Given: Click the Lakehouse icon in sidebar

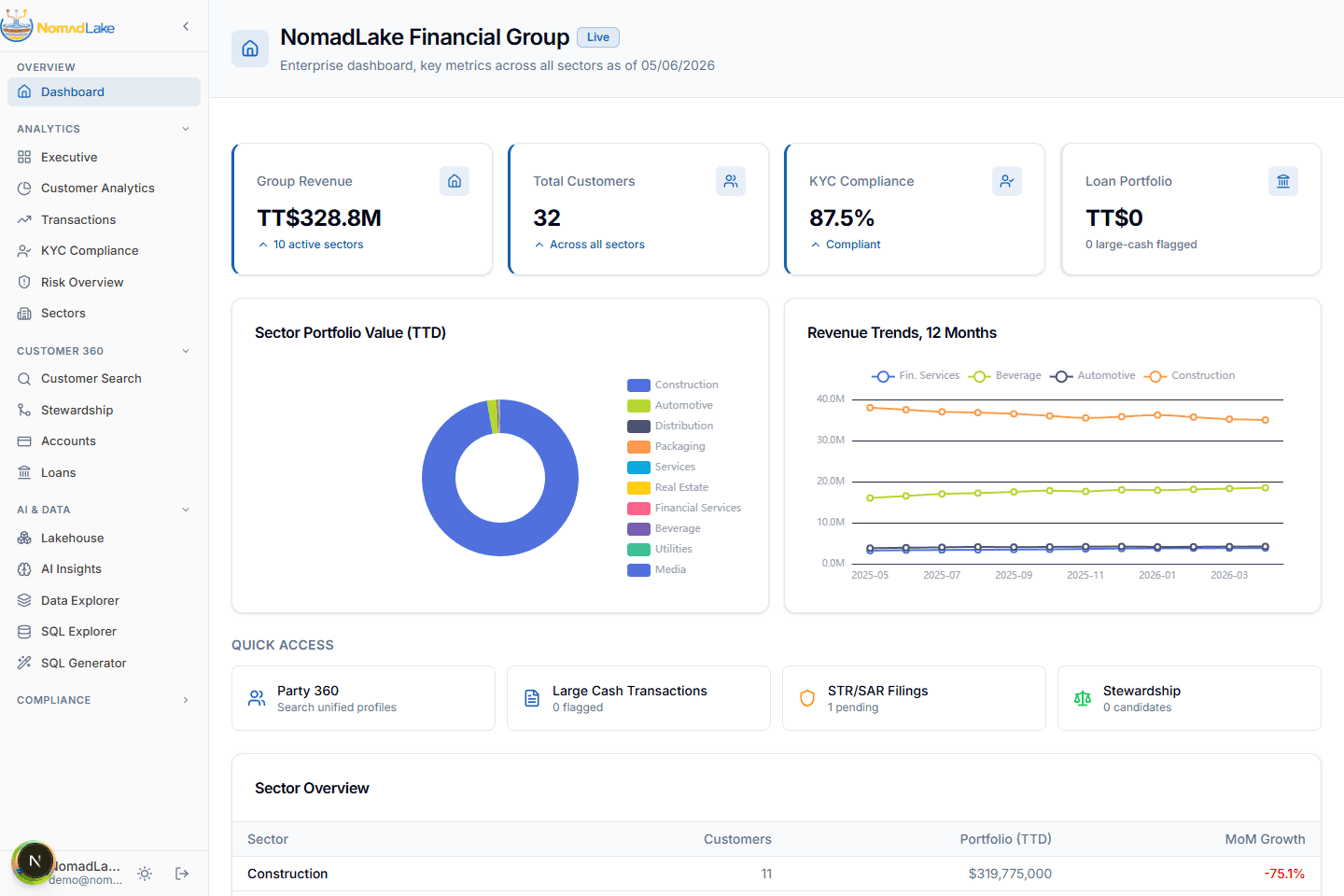Looking at the screenshot, I should coord(24,538).
